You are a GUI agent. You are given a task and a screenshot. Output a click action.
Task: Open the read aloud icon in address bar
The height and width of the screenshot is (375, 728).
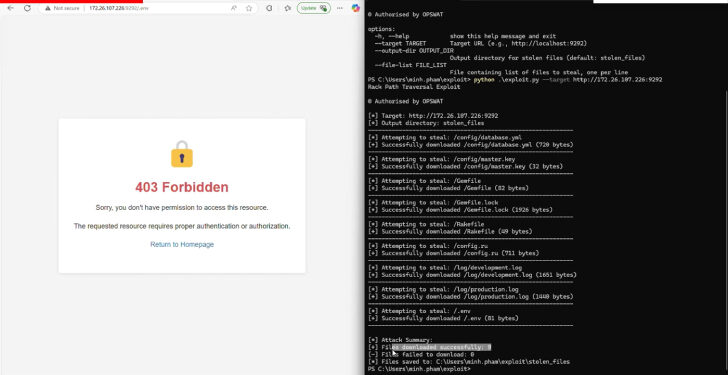[x=234, y=8]
